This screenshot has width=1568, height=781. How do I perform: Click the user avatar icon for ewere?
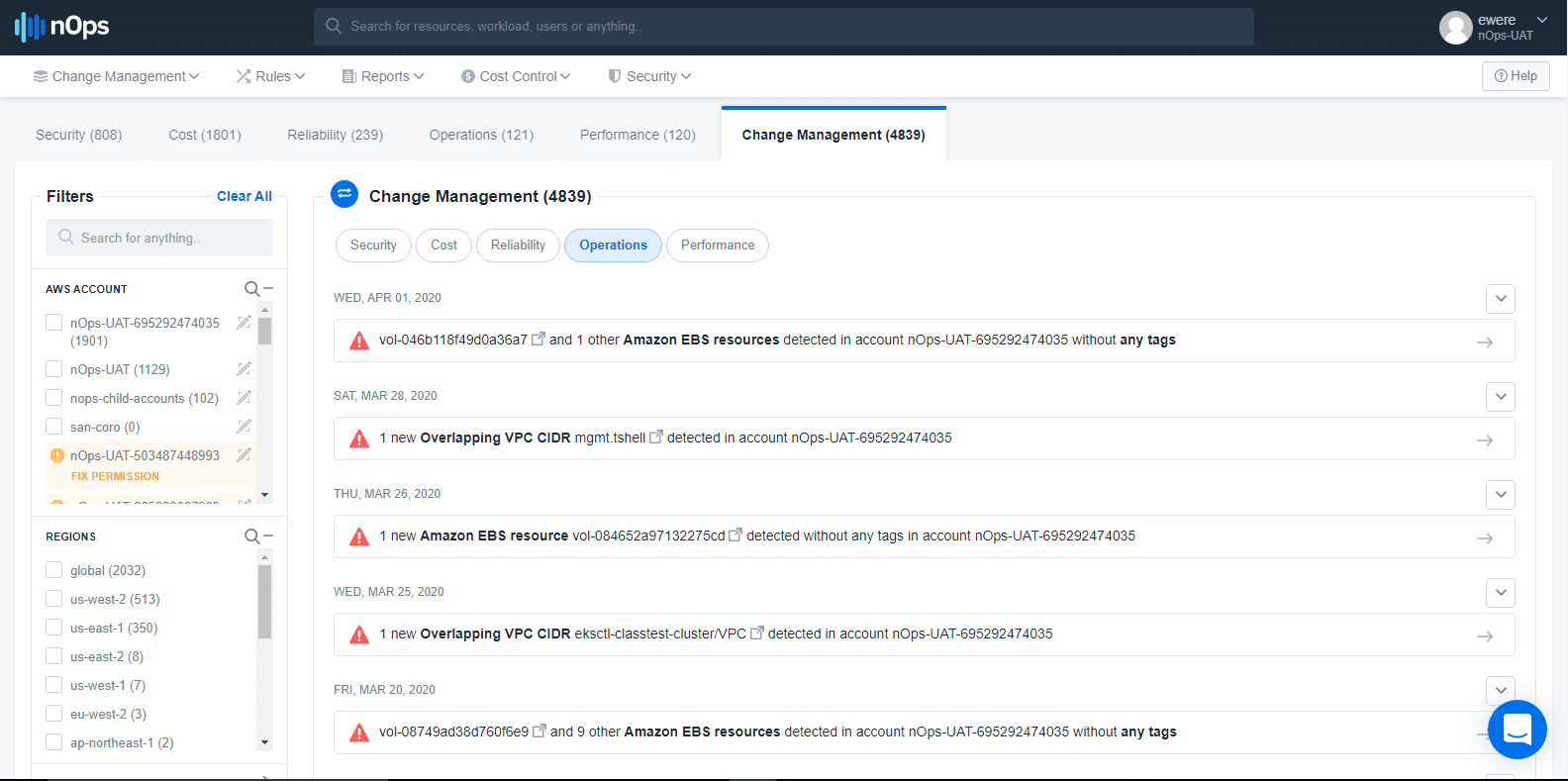1455,28
